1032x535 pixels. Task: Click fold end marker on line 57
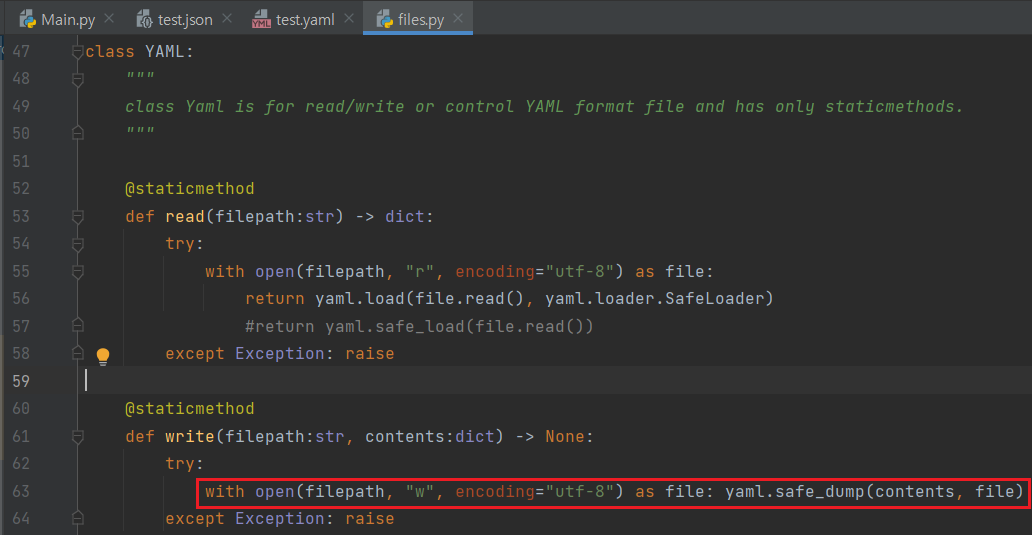click(x=78, y=326)
